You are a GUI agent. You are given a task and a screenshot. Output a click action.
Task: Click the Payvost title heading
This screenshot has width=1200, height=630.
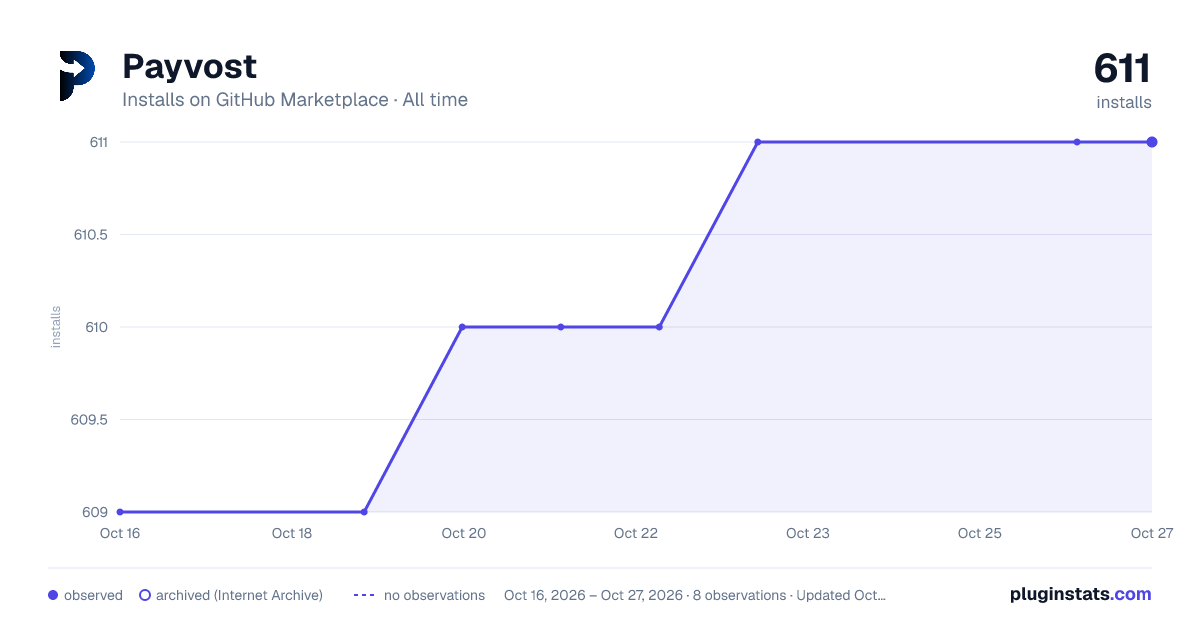189,66
